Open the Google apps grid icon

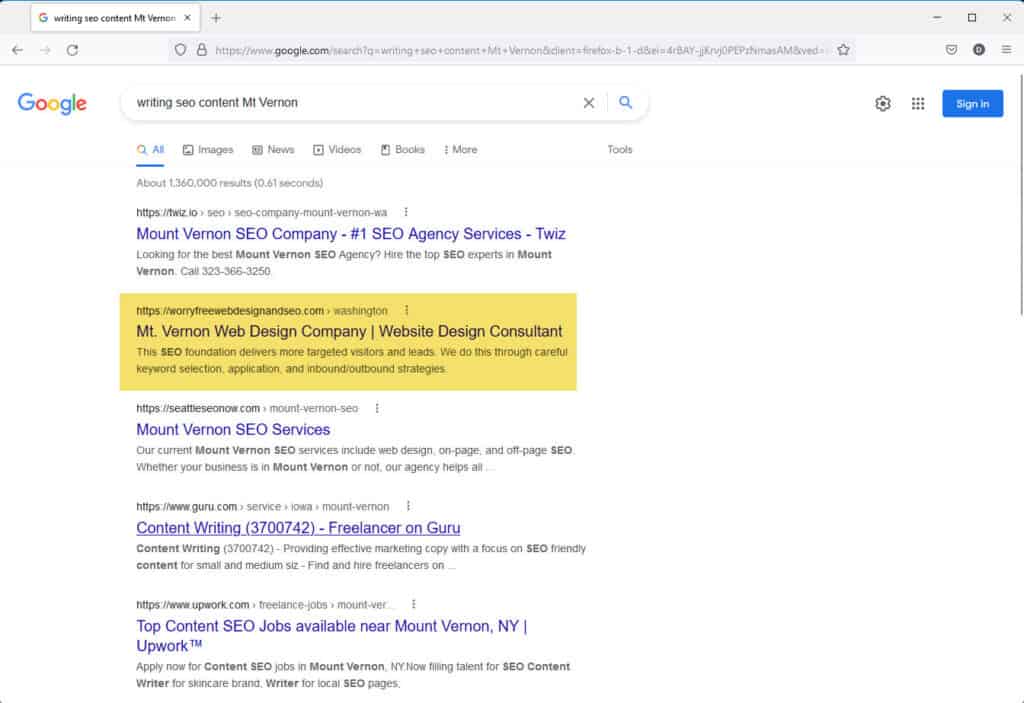pos(918,103)
